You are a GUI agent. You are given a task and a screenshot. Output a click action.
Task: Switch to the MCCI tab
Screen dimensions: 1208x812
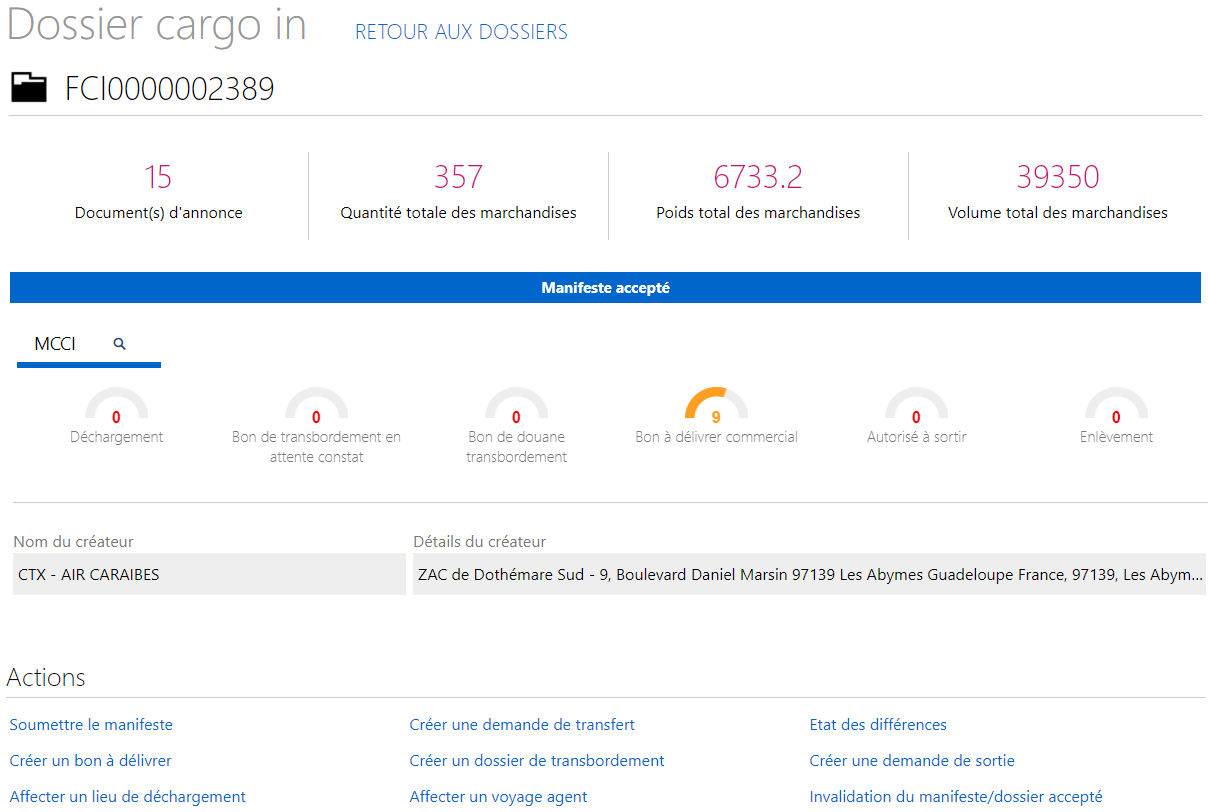click(55, 344)
